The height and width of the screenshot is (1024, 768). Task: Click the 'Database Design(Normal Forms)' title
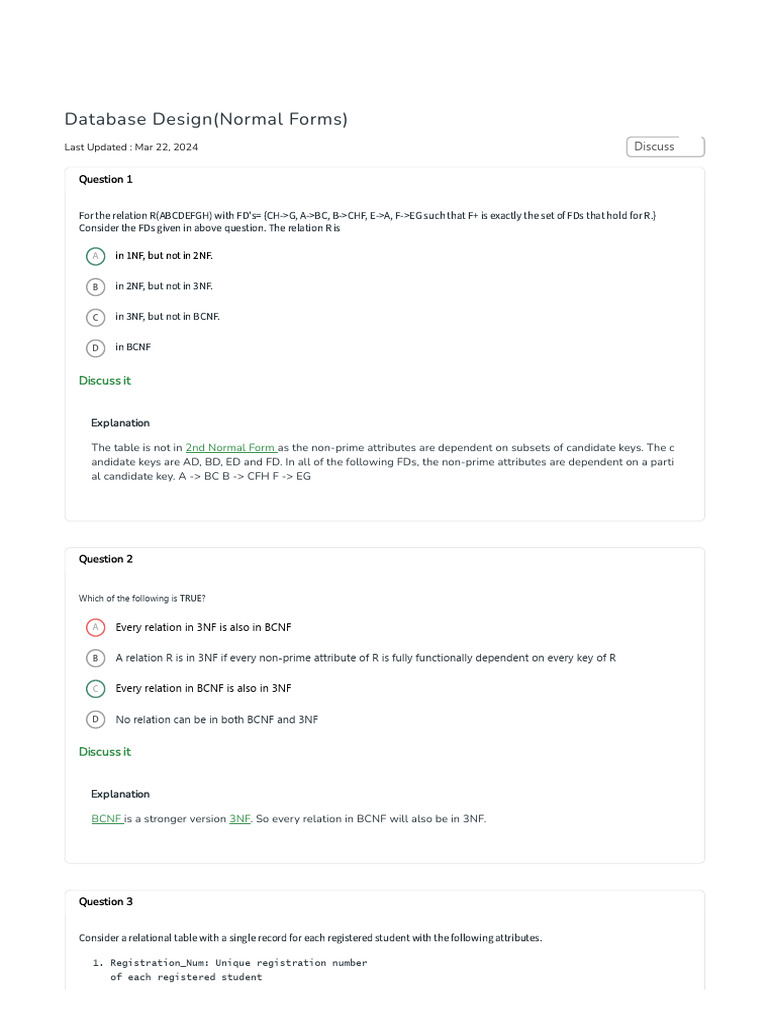[x=206, y=120]
